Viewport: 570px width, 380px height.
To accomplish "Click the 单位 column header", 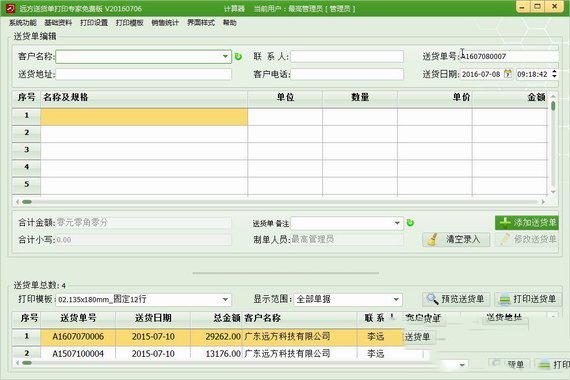I will (285, 97).
